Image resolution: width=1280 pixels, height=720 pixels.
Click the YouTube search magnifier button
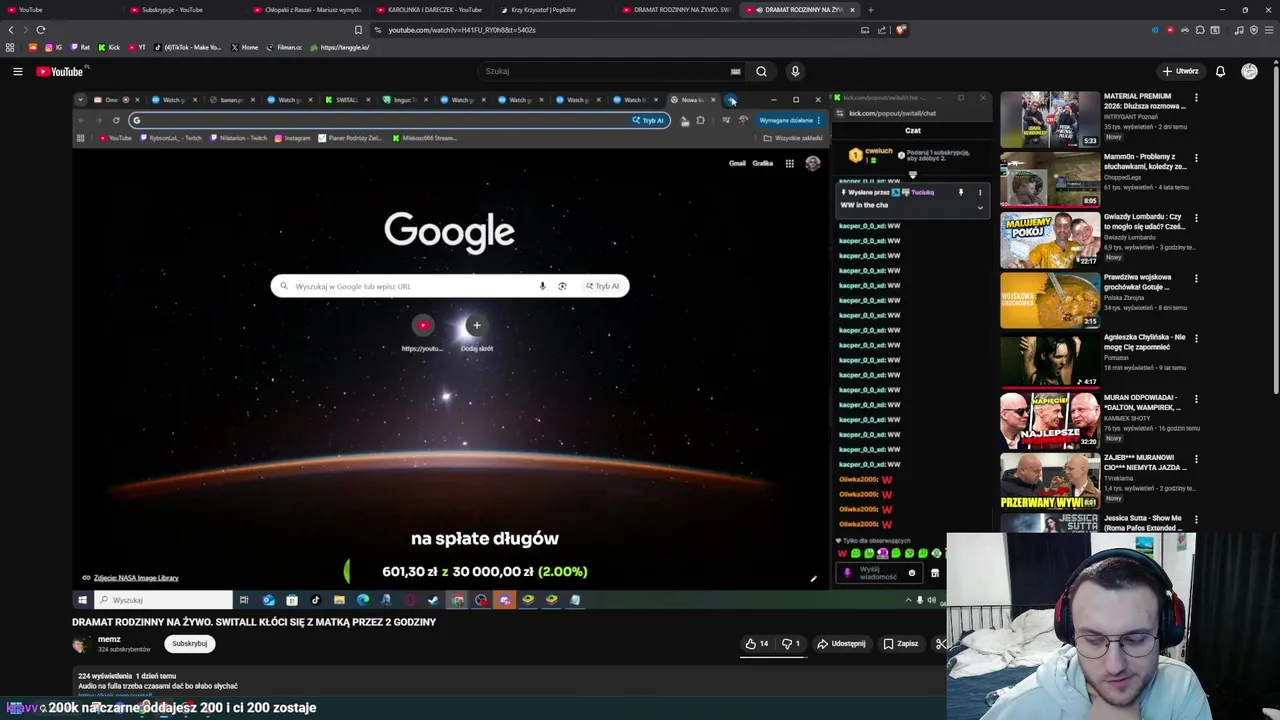761,71
